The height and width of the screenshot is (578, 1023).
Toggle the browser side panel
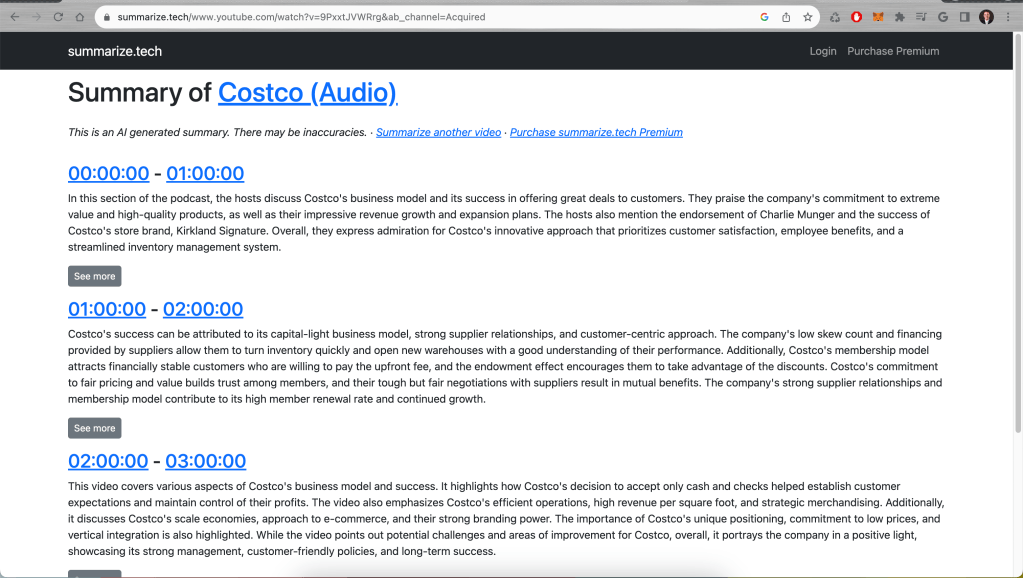[964, 17]
